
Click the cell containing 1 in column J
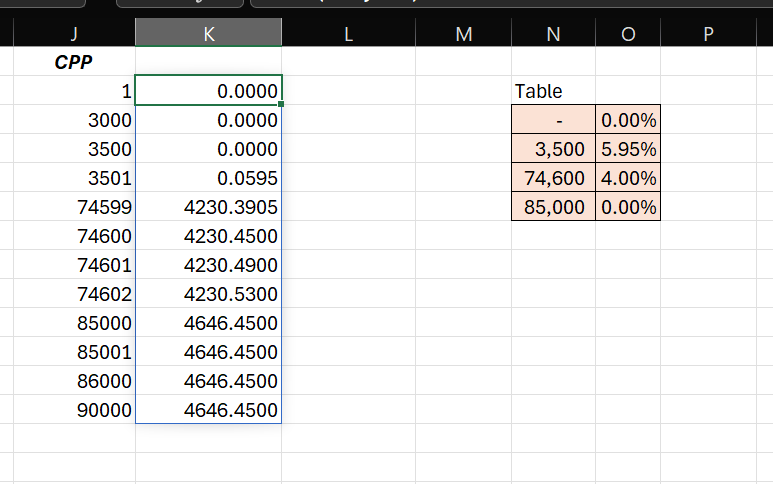tap(74, 91)
